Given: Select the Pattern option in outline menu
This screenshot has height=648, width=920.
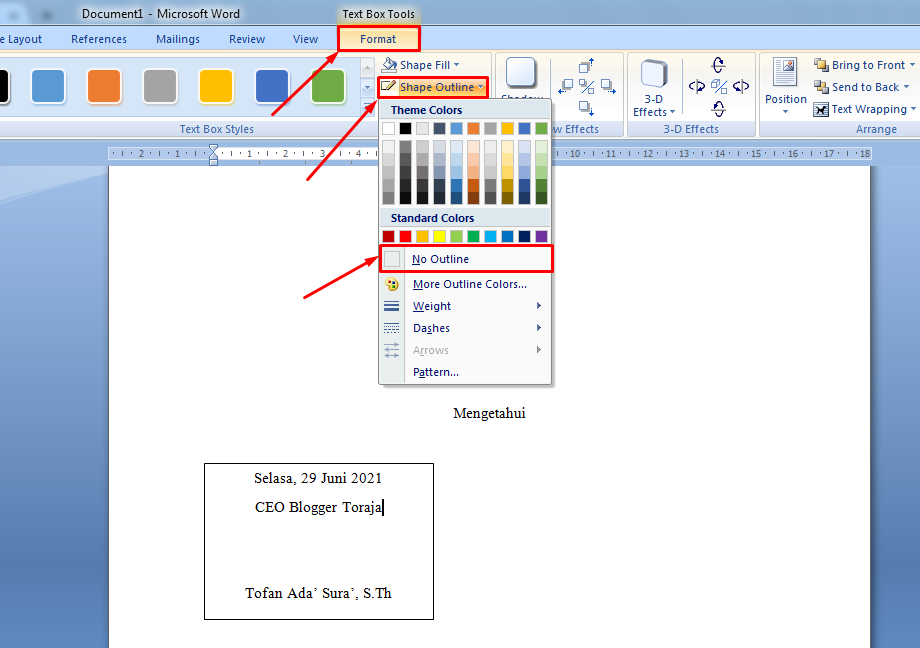Looking at the screenshot, I should 435,372.
